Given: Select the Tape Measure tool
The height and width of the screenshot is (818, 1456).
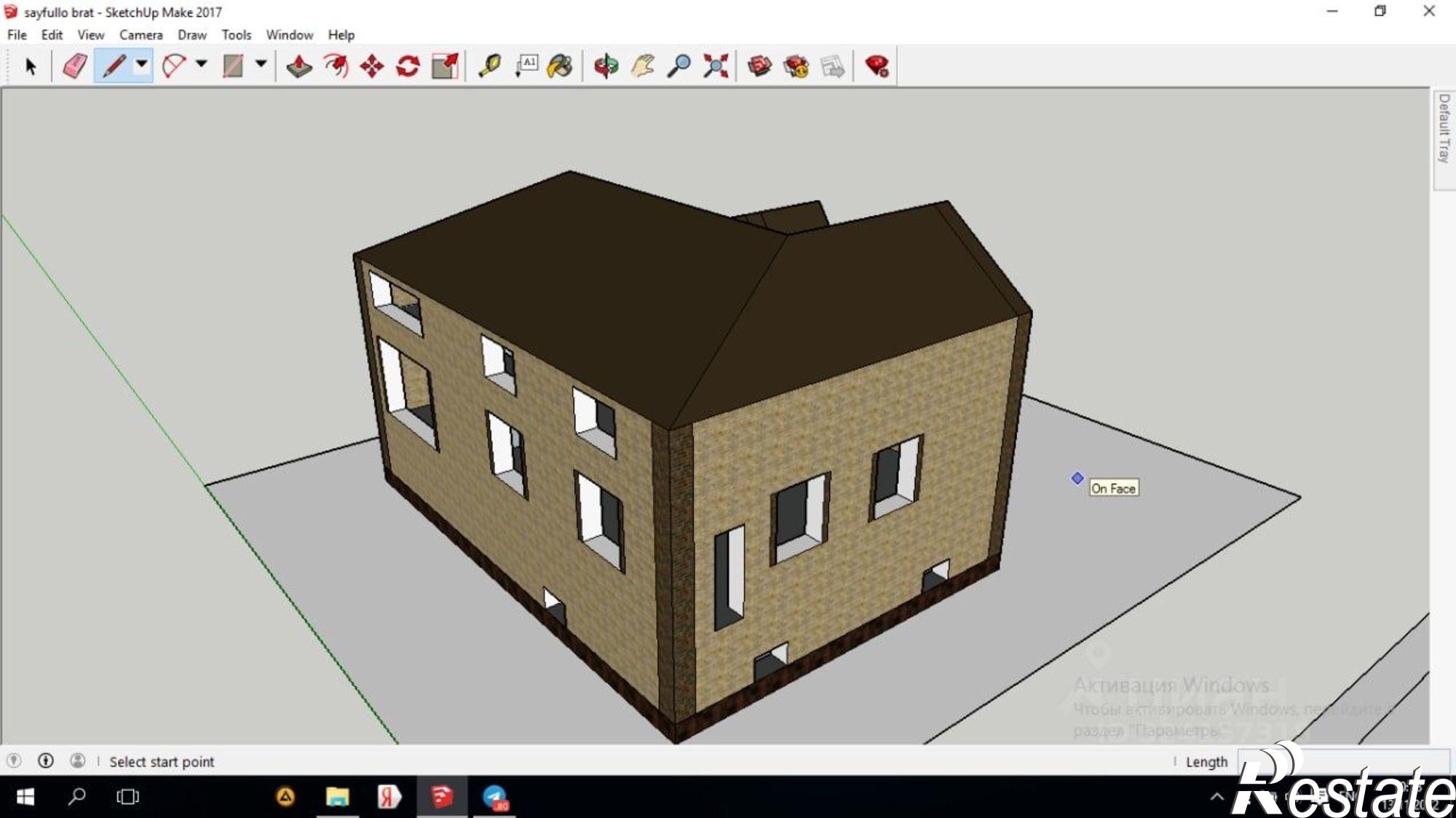Looking at the screenshot, I should 489,66.
